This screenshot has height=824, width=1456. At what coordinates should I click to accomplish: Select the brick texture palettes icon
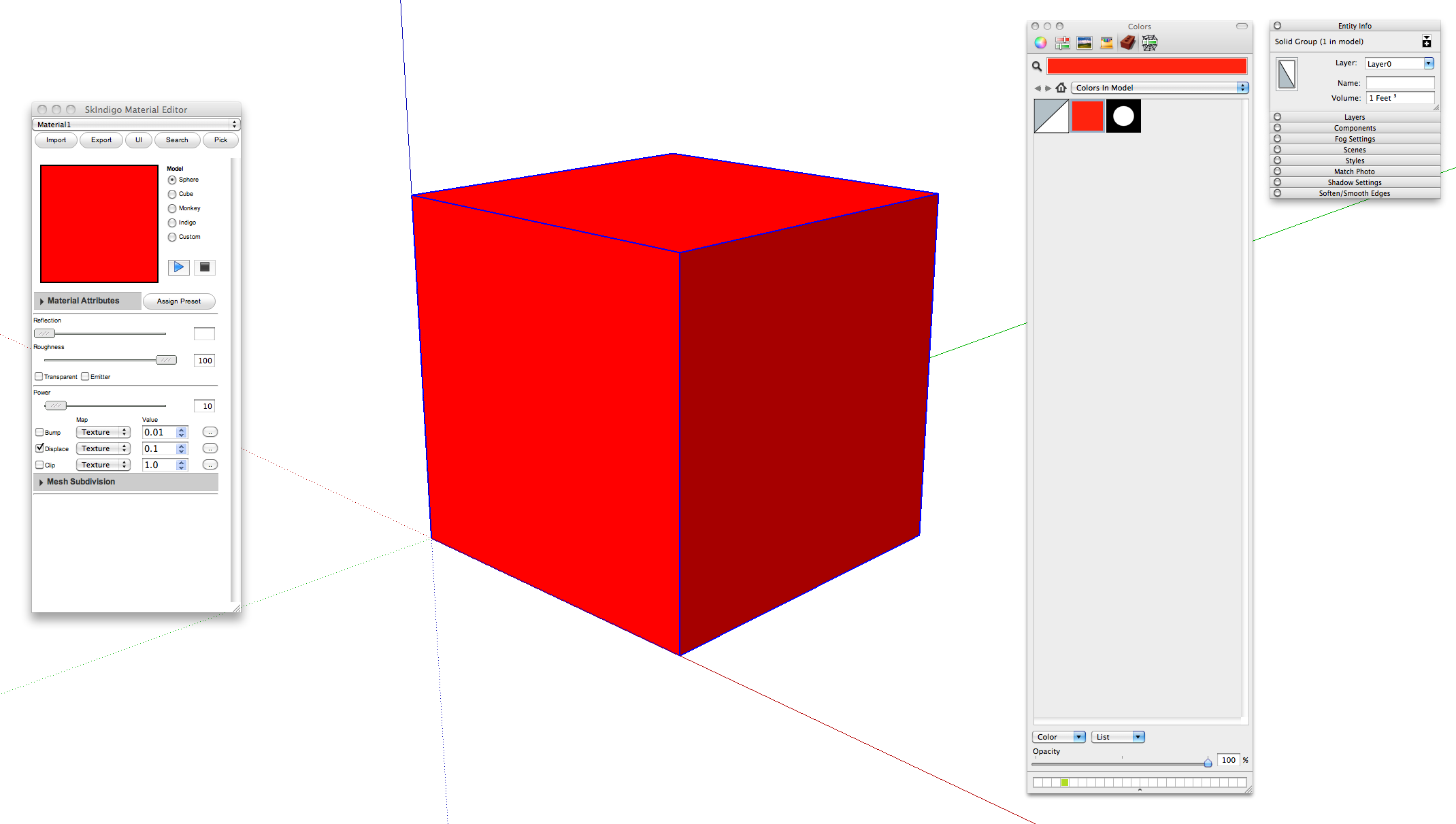point(1128,43)
